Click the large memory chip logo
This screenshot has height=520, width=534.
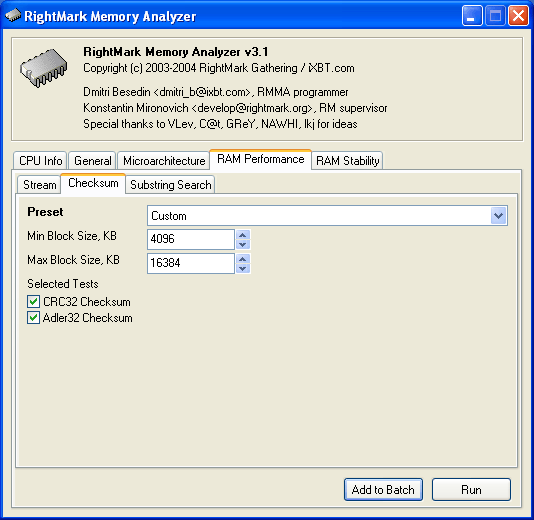pyautogui.click(x=43, y=67)
